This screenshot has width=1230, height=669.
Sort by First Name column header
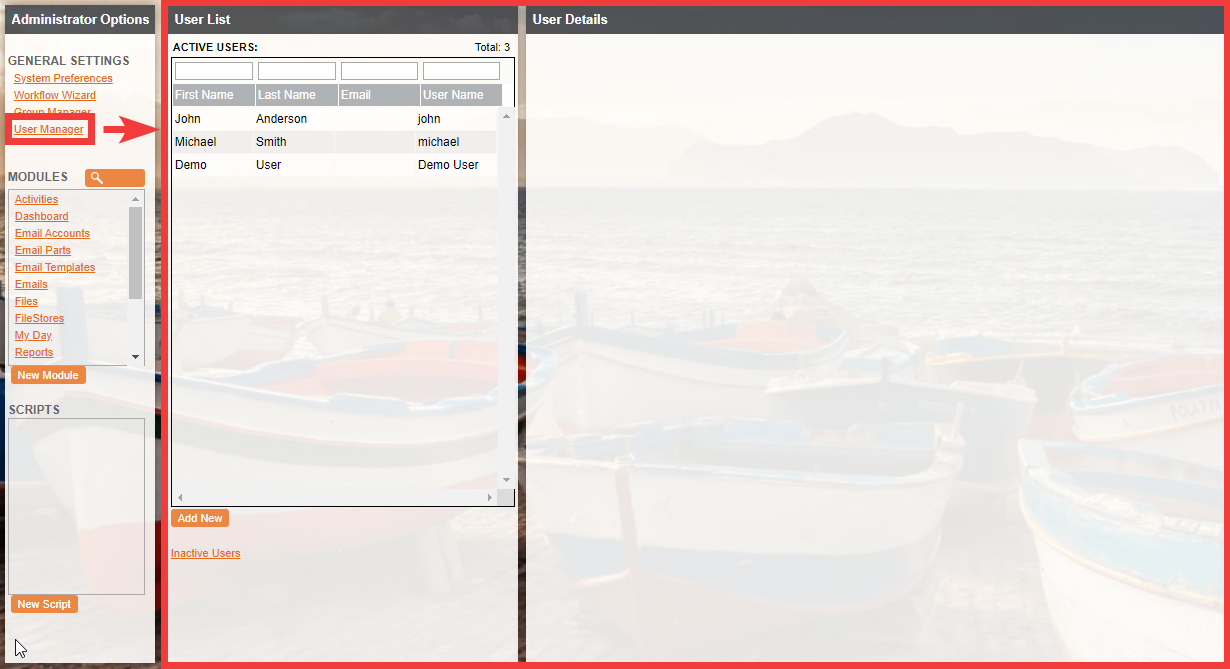click(x=214, y=95)
